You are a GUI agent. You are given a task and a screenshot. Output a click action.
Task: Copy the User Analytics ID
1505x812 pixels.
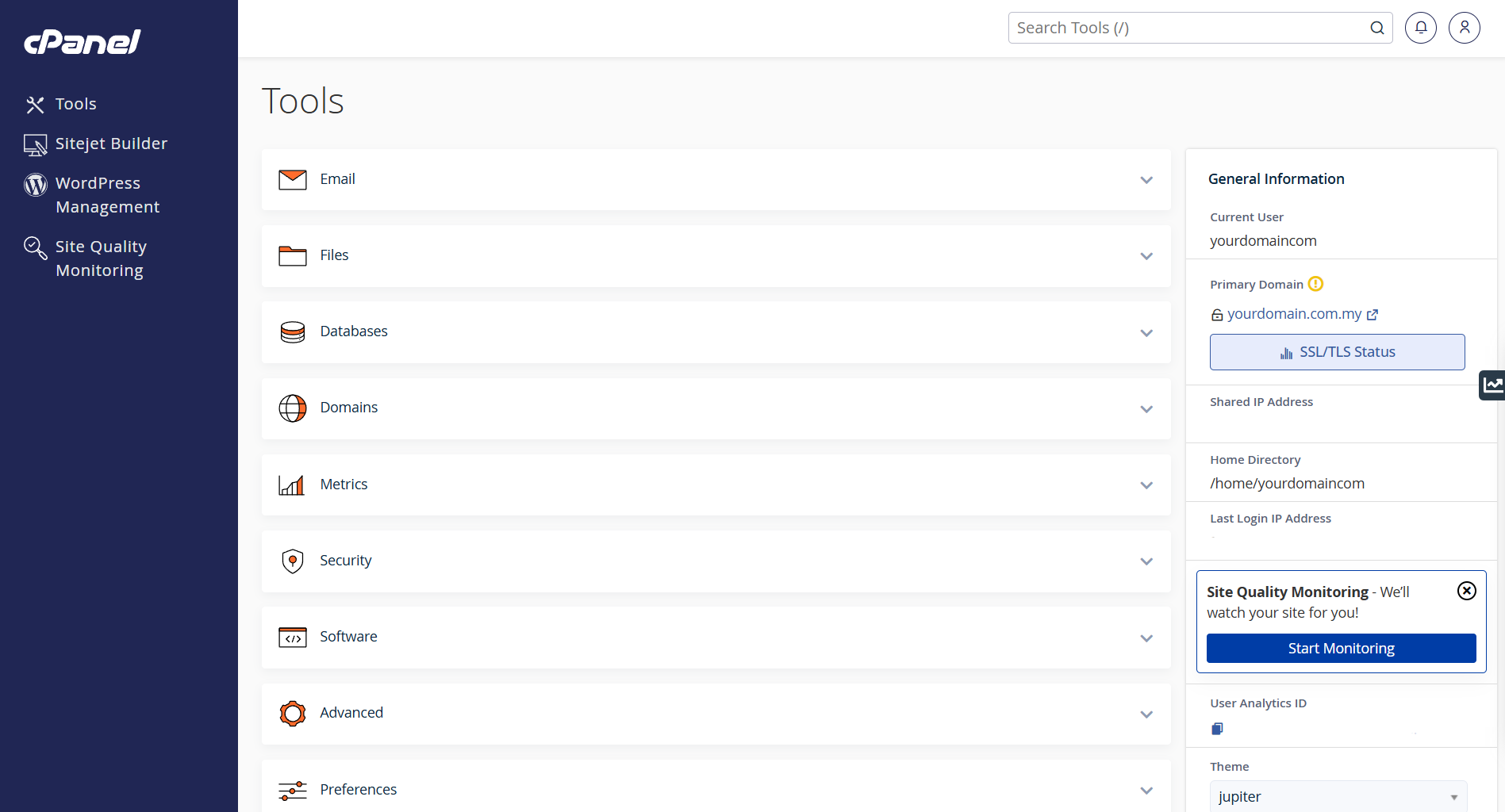[x=1217, y=729]
